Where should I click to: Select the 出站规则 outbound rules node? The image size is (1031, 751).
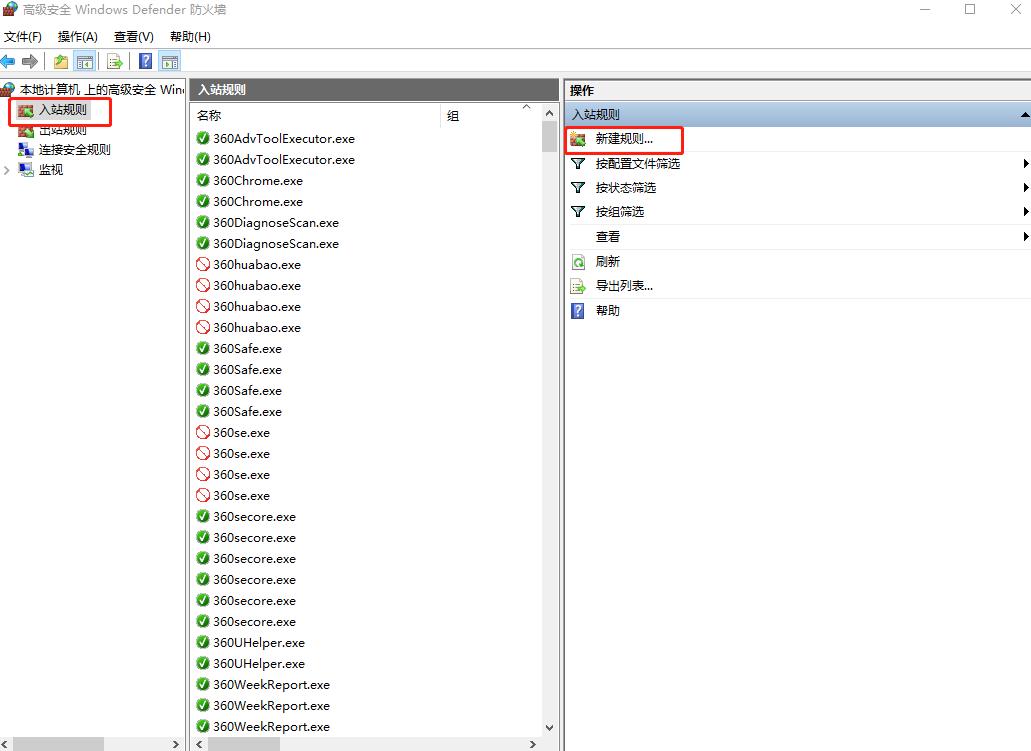coord(62,130)
